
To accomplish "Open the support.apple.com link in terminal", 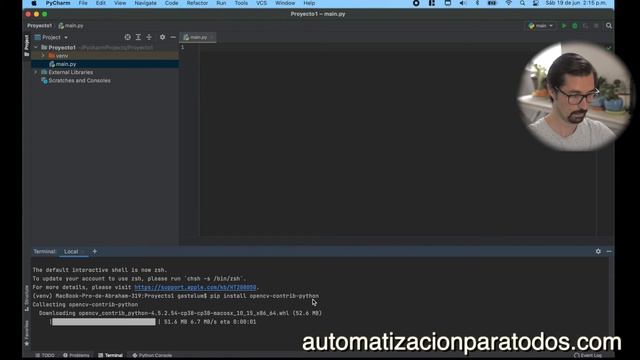I will [x=195, y=287].
